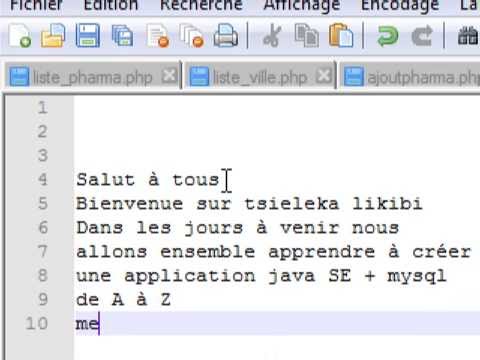Click the text 'Salut à tous'

coord(148,180)
